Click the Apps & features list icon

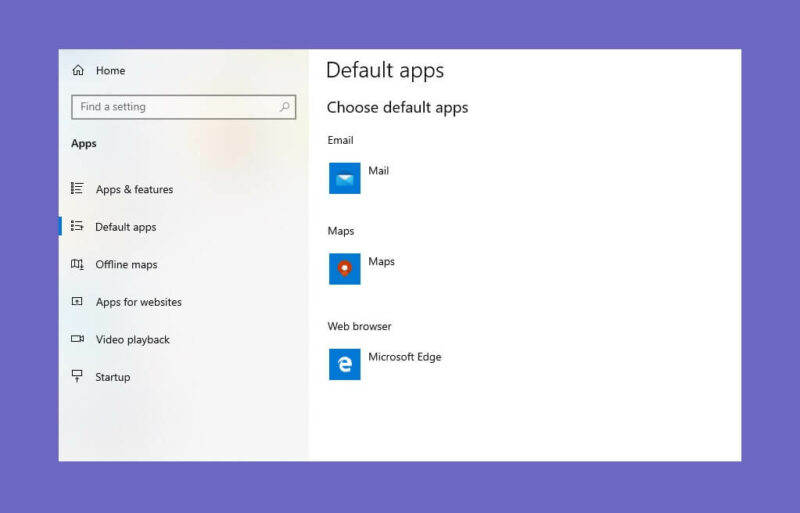point(77,189)
